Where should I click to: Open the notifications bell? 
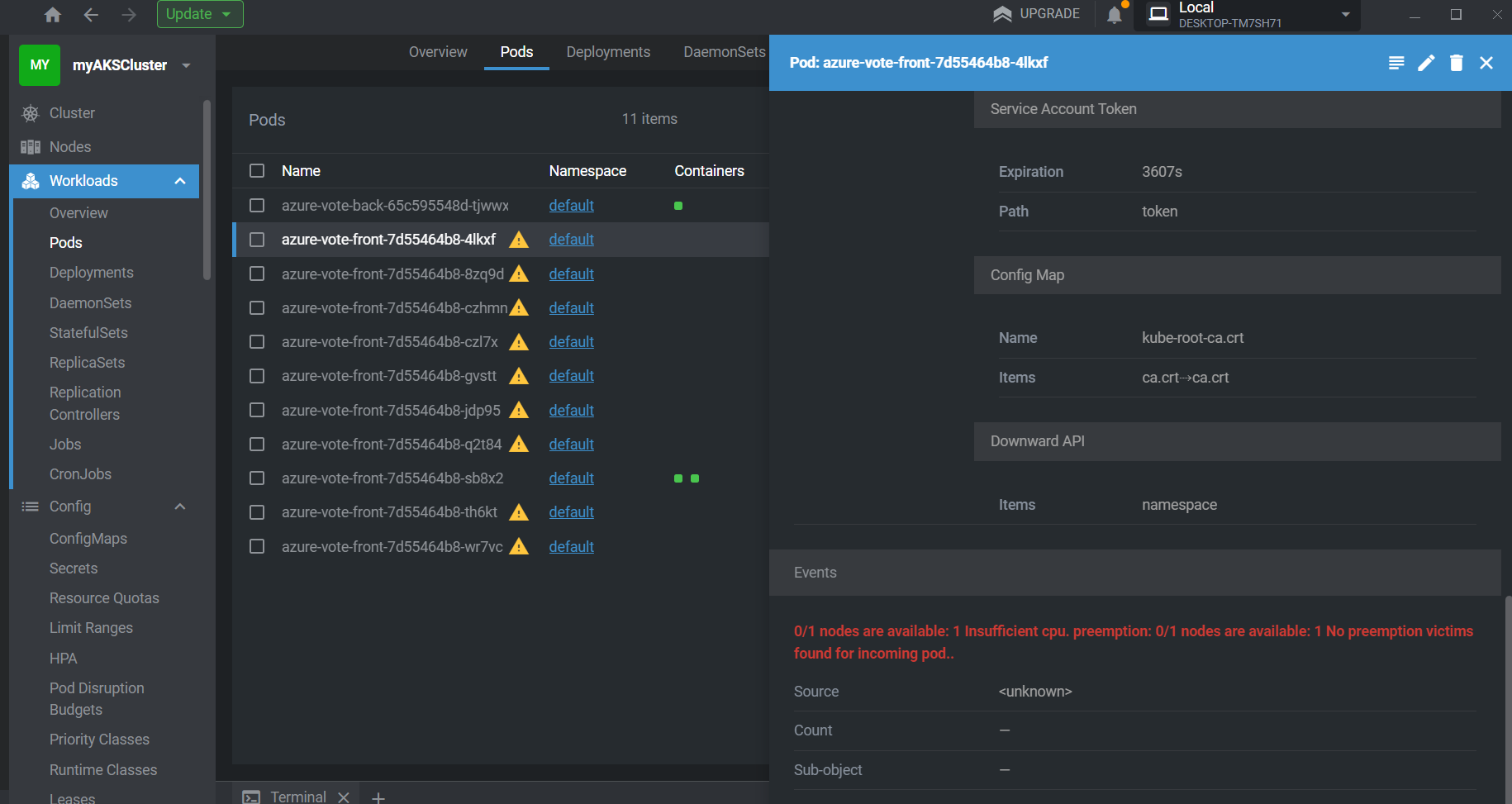1115,14
